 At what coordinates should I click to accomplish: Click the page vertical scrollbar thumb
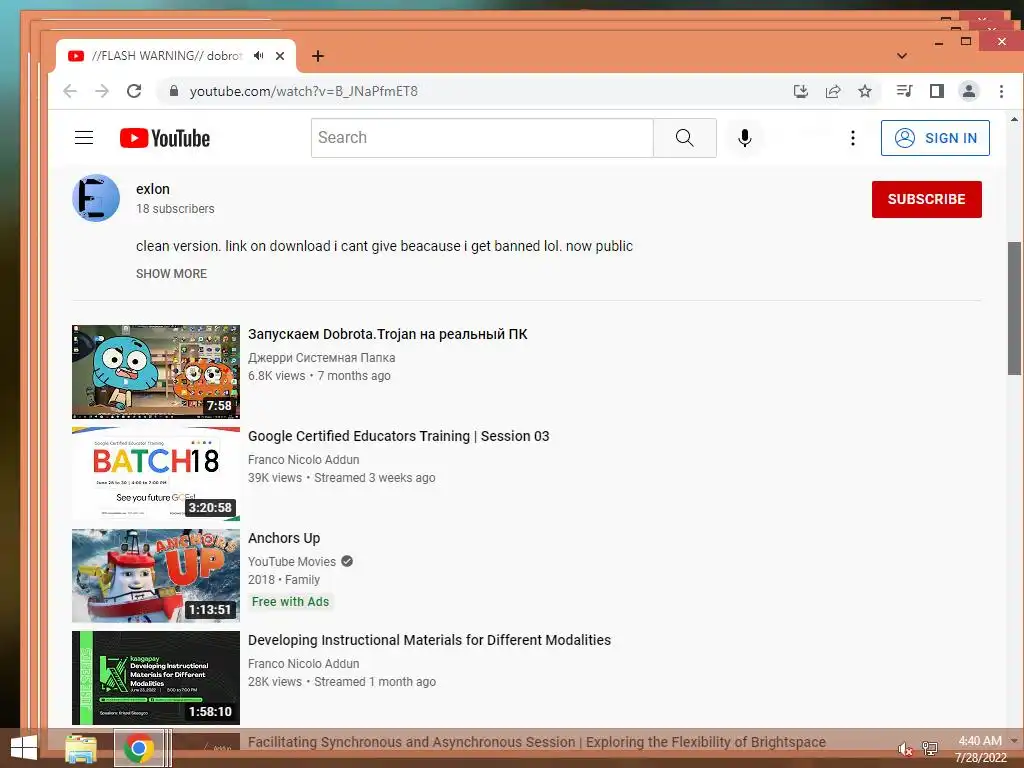[x=1014, y=308]
